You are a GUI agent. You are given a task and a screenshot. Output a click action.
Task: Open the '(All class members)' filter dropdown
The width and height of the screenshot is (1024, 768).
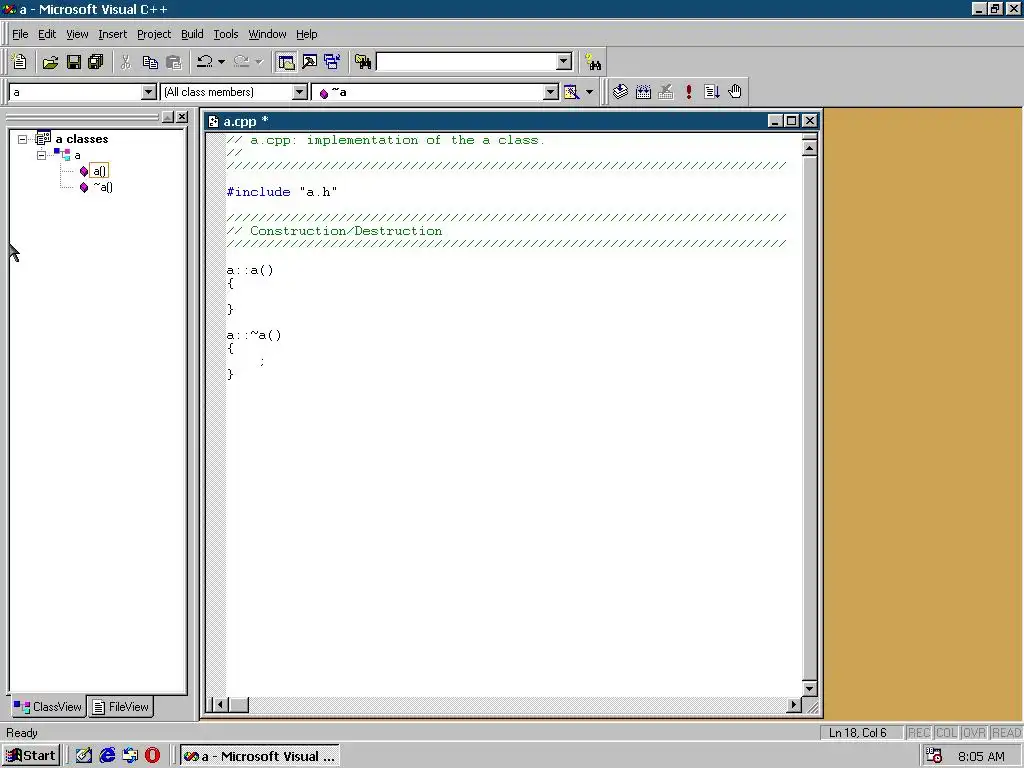tap(300, 92)
